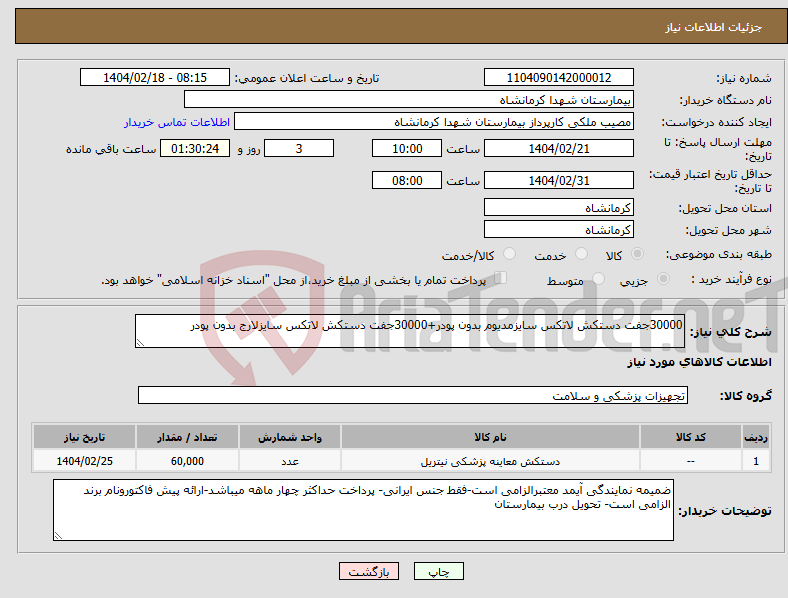Toggle the اسناد خزانه اسلامی payment checkbox
Screen dimensions: 788x598
tap(500, 278)
